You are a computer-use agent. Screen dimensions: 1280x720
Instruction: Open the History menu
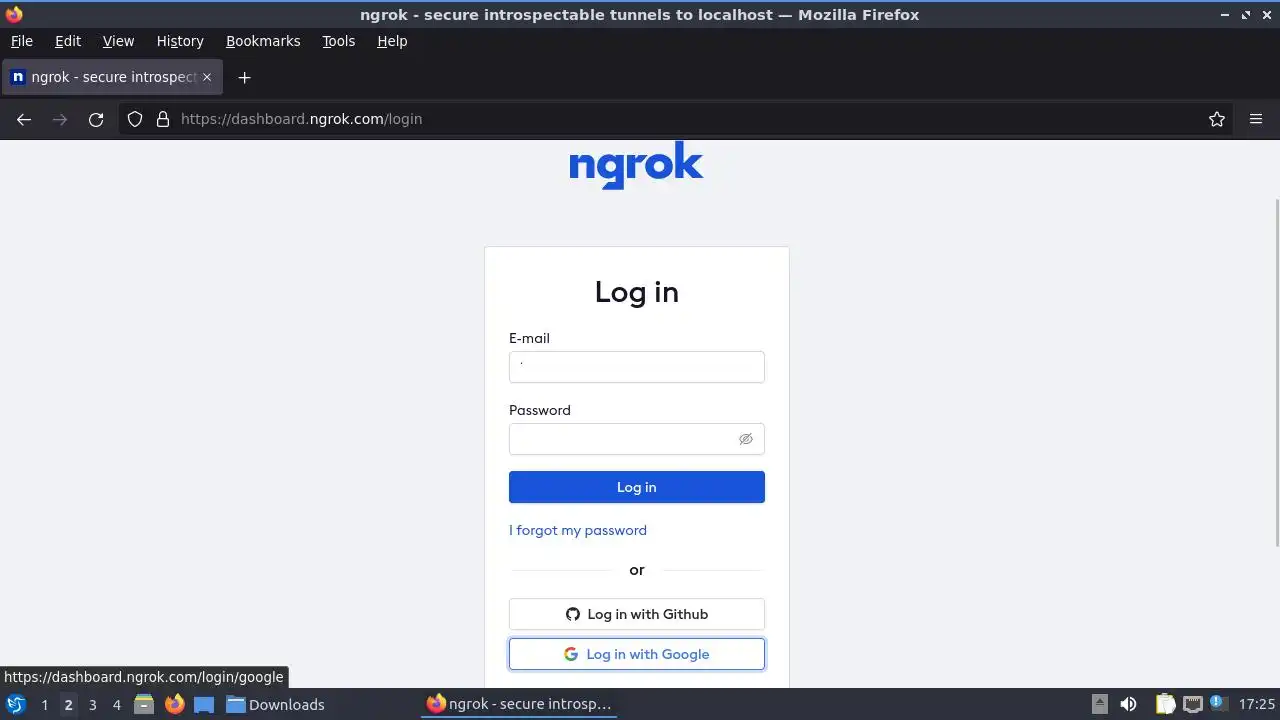click(x=180, y=41)
